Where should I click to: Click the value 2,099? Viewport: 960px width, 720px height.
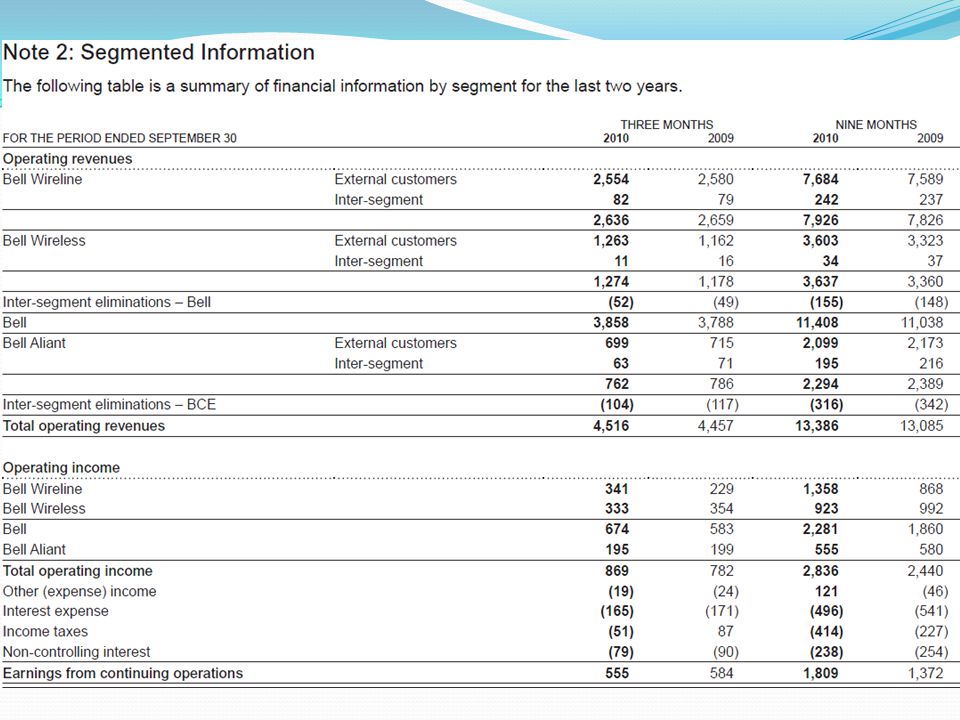(x=820, y=343)
